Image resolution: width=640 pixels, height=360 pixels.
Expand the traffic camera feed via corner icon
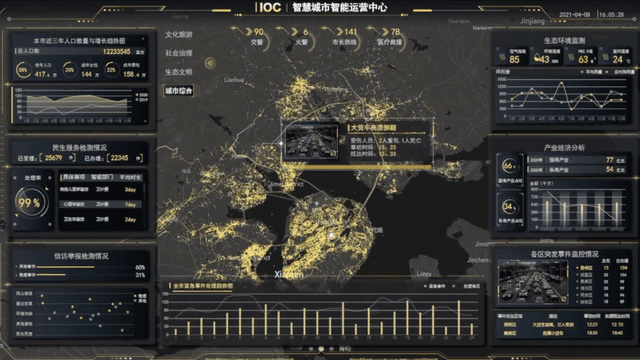pyautogui.click(x=563, y=299)
